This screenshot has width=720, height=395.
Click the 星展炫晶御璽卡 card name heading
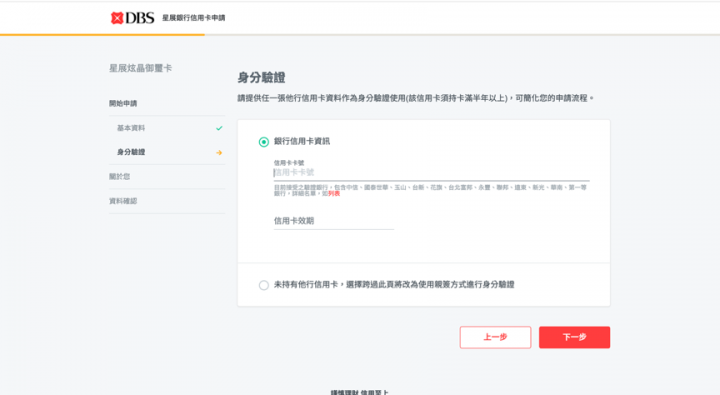pyautogui.click(x=141, y=68)
